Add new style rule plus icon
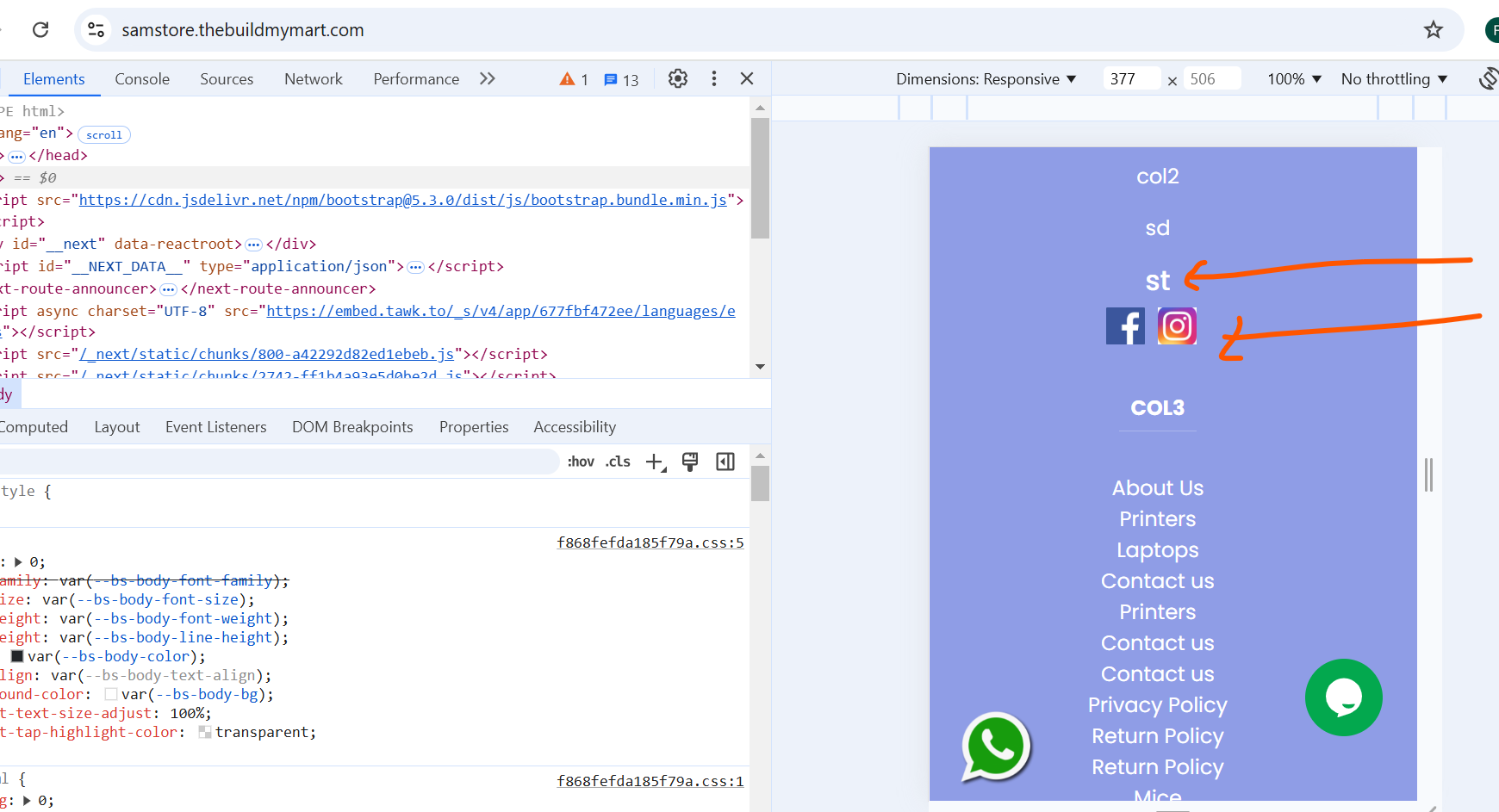This screenshot has height=812, width=1499. 656,462
